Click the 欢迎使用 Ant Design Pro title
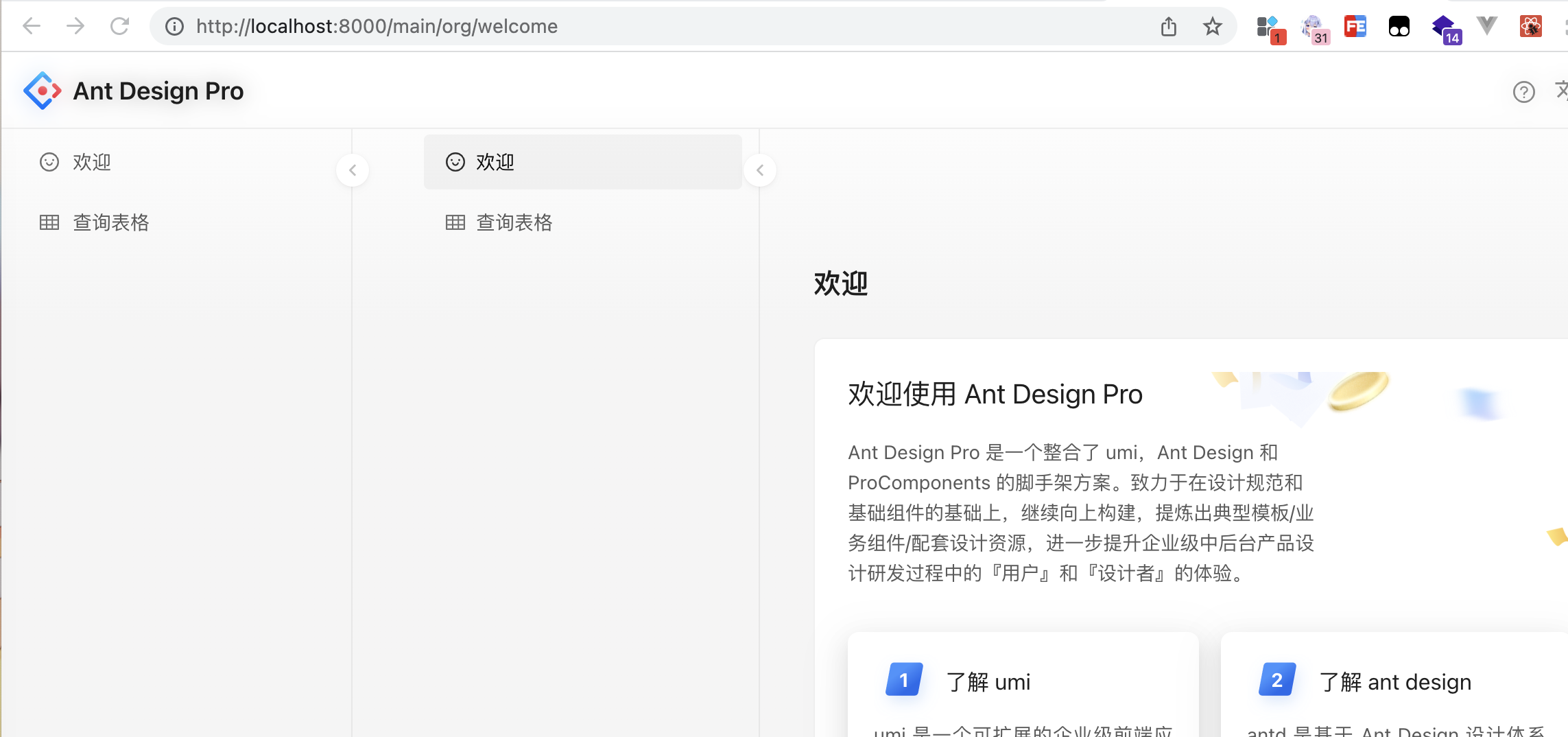 coord(995,395)
